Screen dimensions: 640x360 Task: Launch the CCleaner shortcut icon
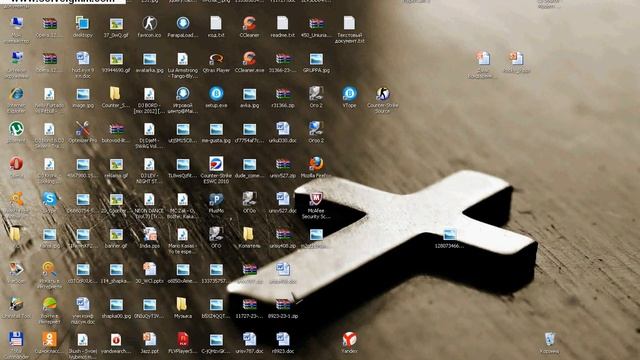[x=249, y=24]
